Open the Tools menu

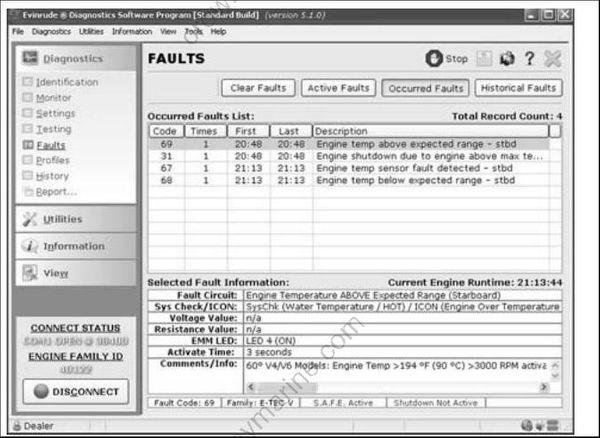193,32
